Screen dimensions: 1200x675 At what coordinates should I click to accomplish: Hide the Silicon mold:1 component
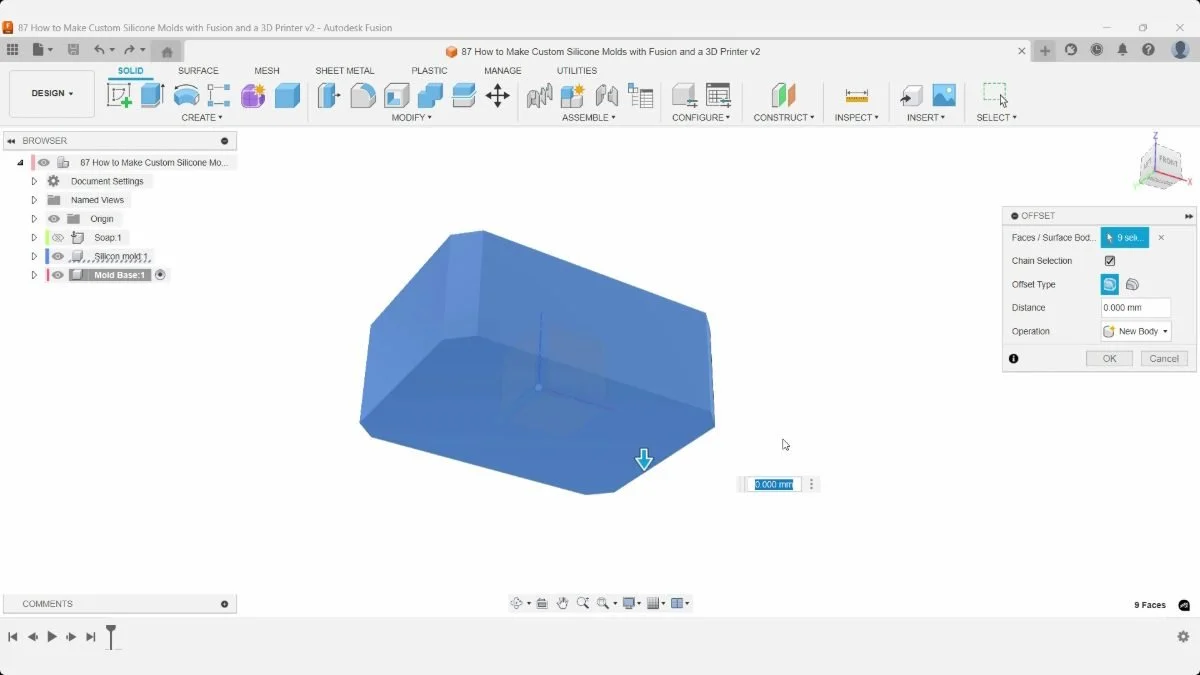click(57, 256)
